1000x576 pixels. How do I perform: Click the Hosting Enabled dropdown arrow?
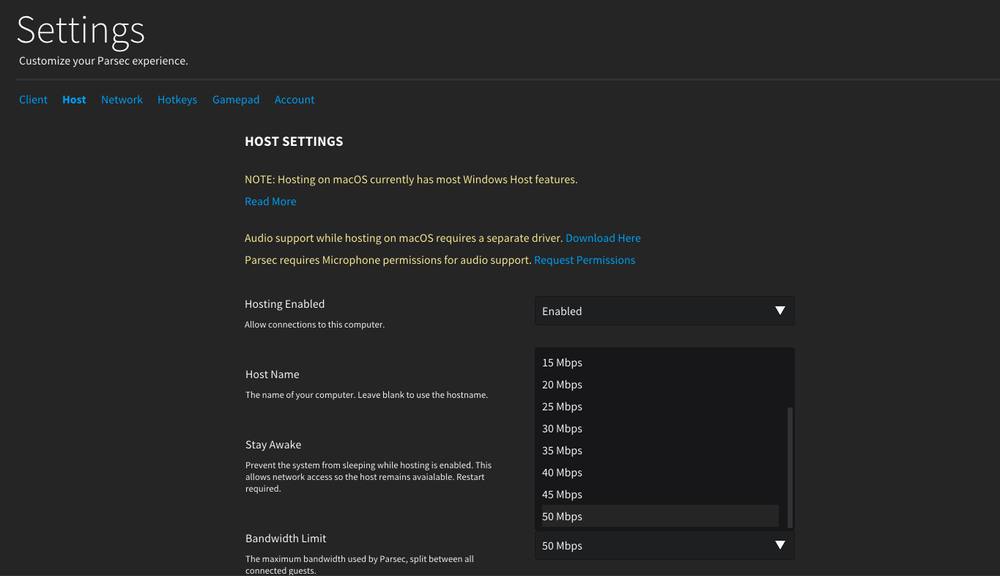point(780,311)
